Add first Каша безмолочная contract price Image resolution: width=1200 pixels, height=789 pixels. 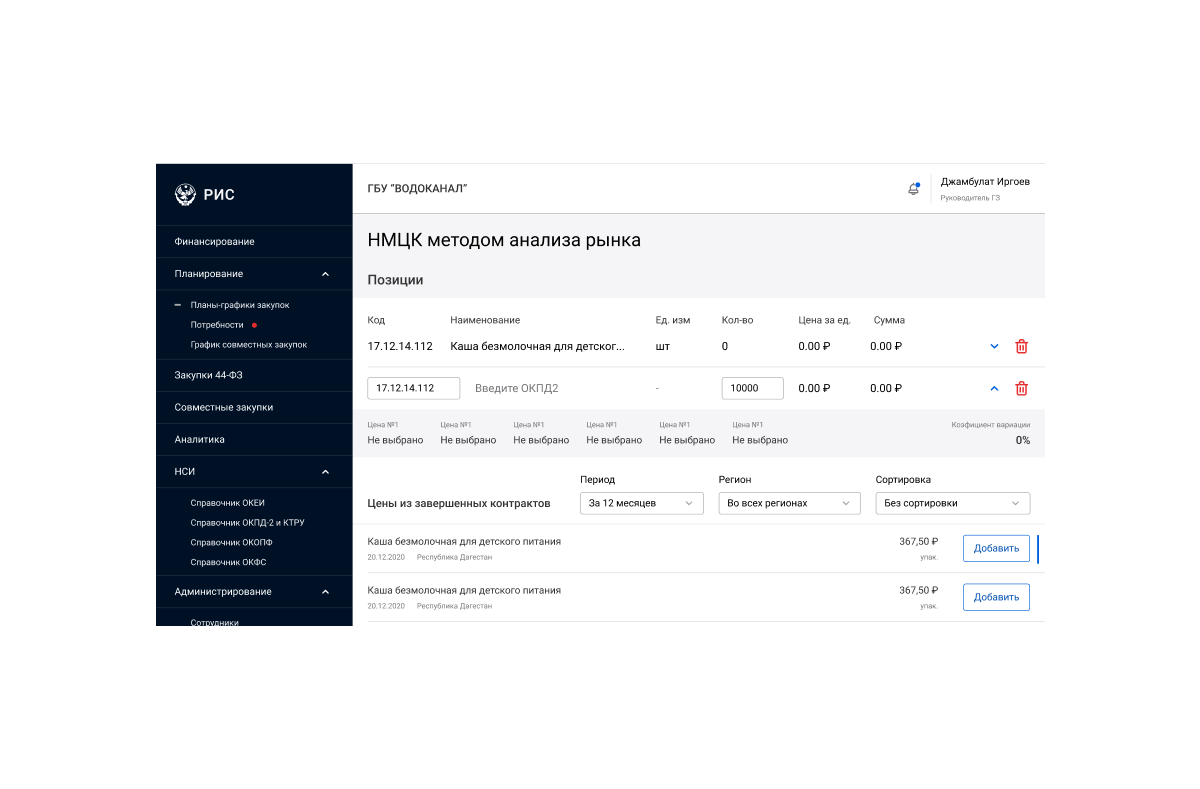[996, 548]
